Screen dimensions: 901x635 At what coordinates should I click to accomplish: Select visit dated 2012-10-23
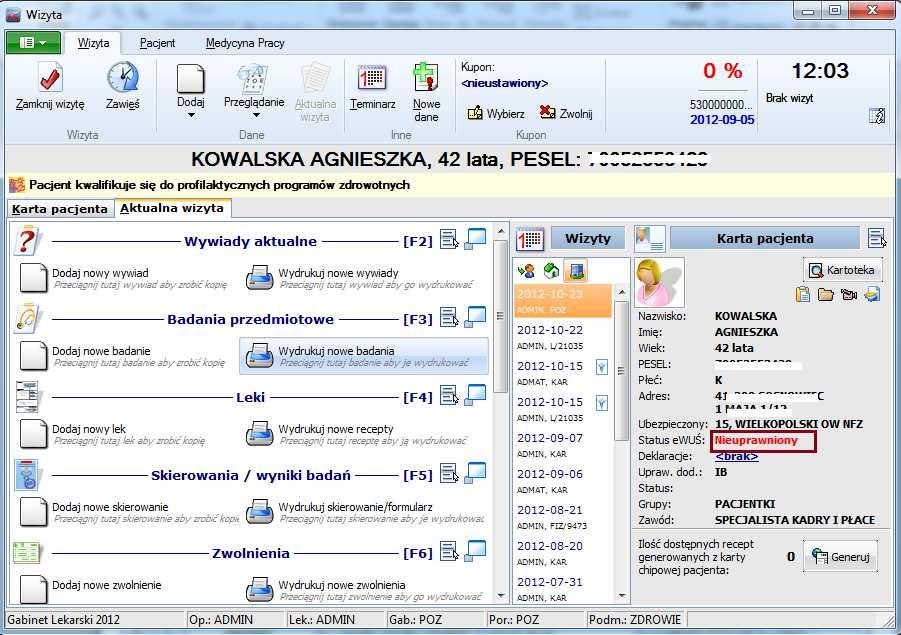563,301
